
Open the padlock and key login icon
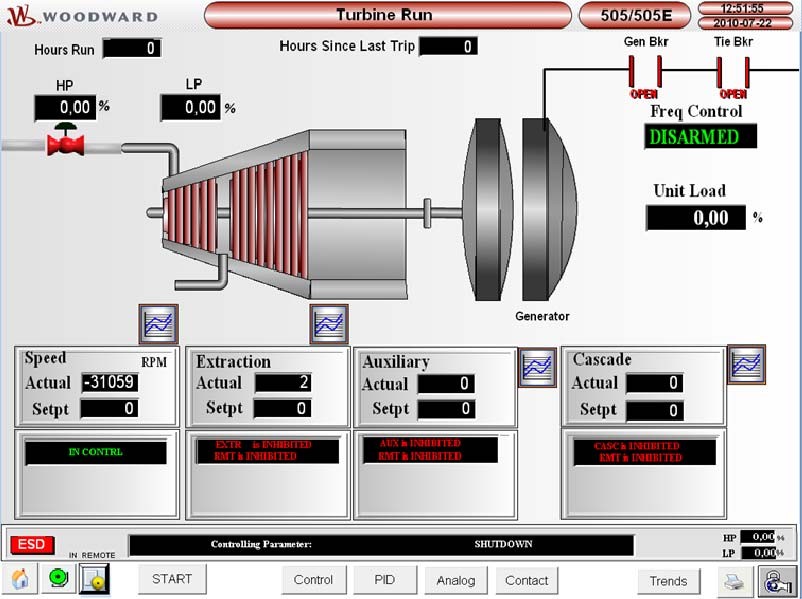[x=777, y=582]
